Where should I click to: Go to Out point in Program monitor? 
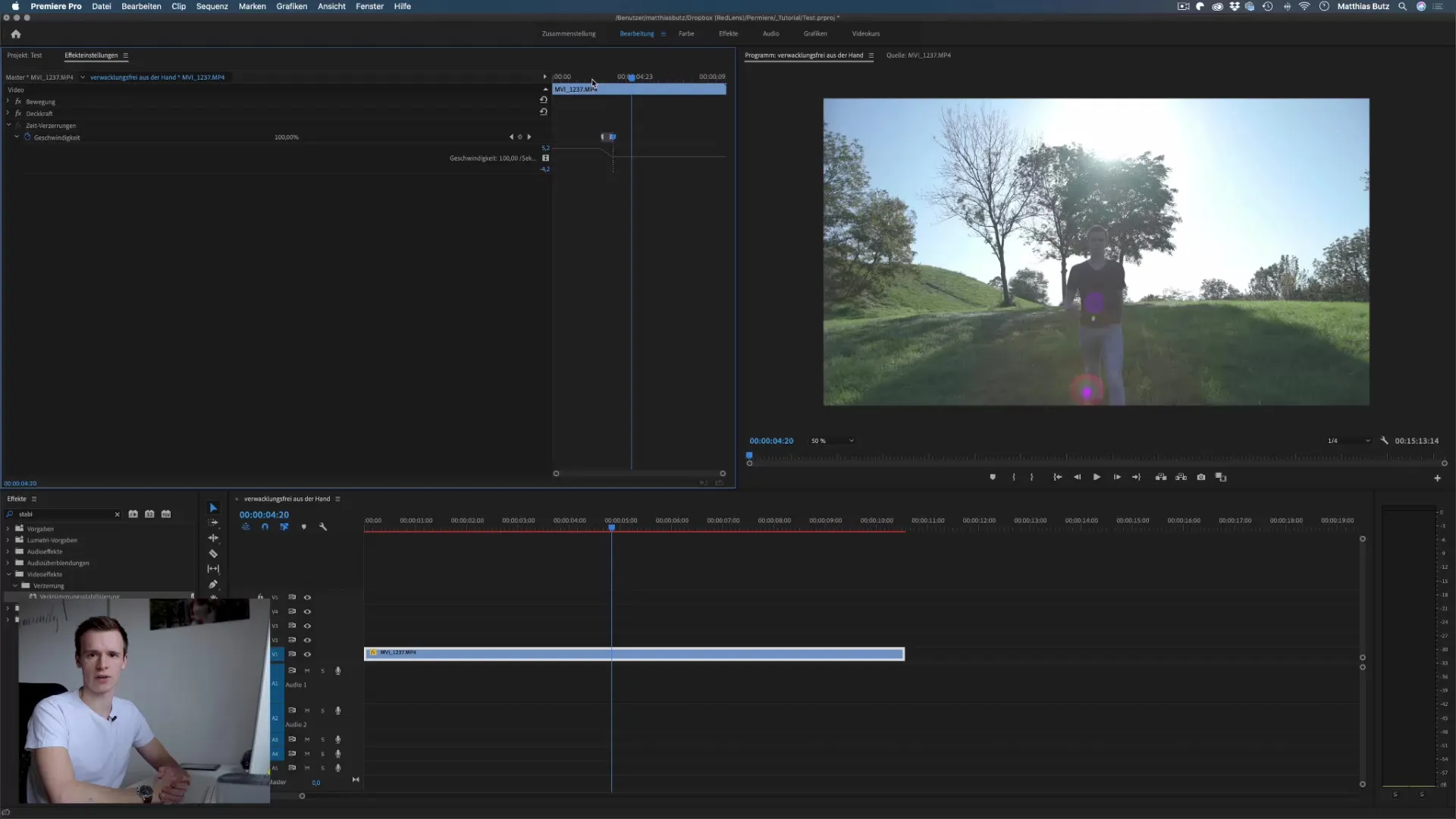coord(1136,477)
